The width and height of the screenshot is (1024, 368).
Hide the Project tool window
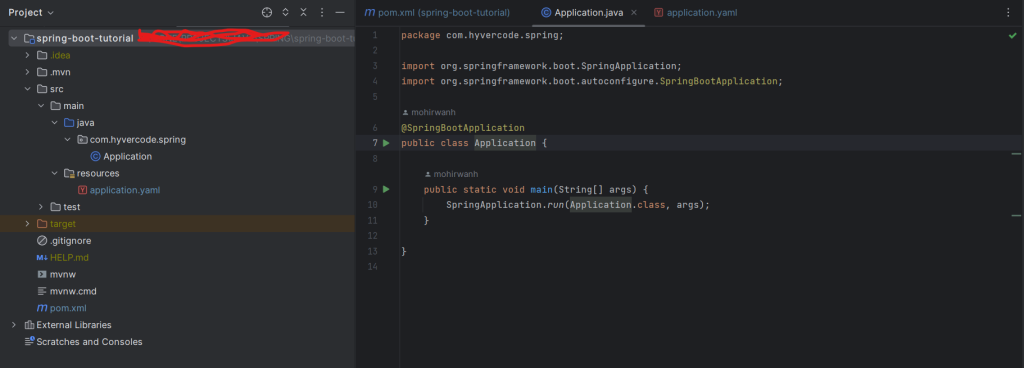pyautogui.click(x=340, y=12)
